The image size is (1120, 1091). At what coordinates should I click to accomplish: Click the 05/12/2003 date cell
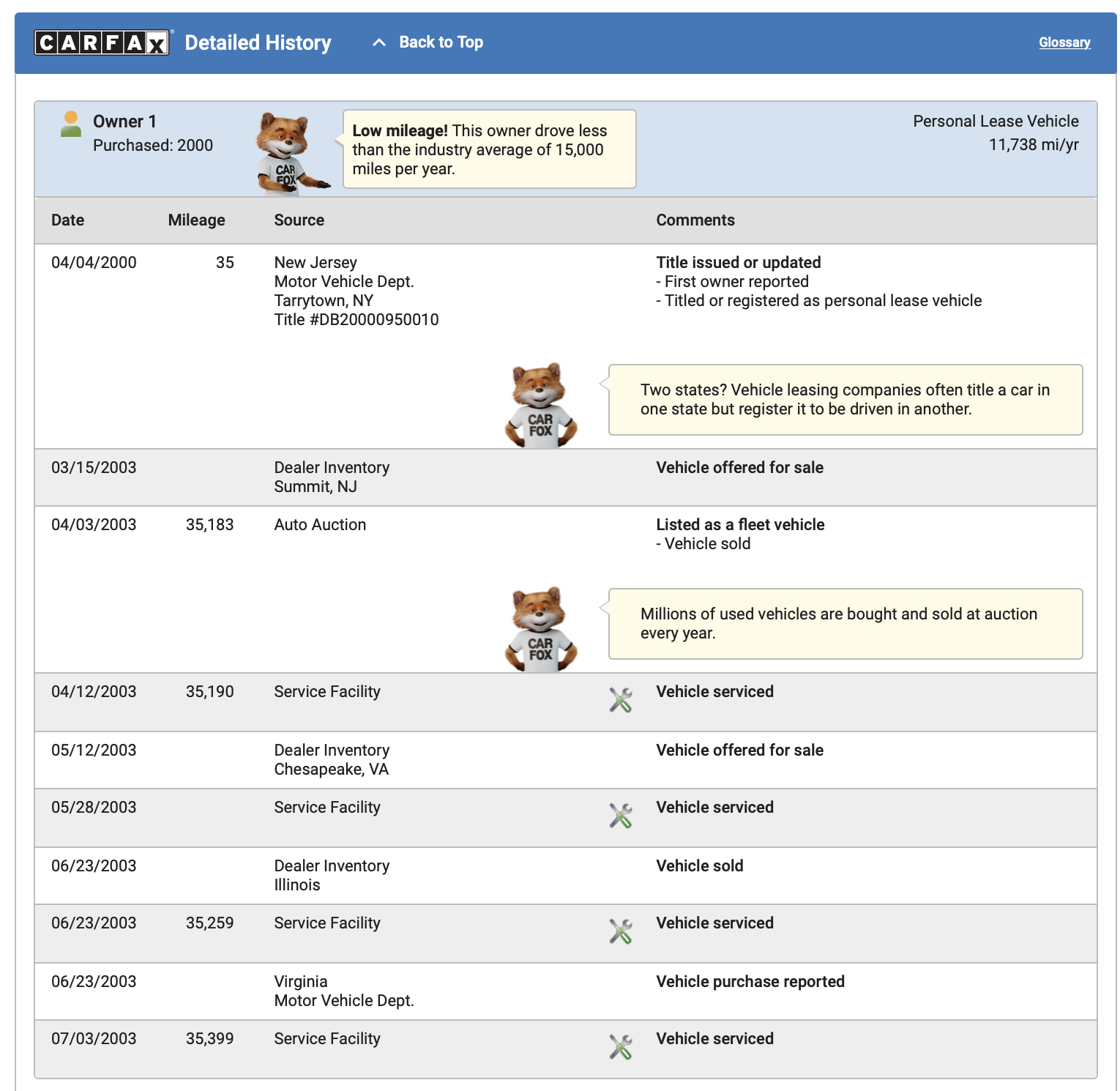pos(94,751)
